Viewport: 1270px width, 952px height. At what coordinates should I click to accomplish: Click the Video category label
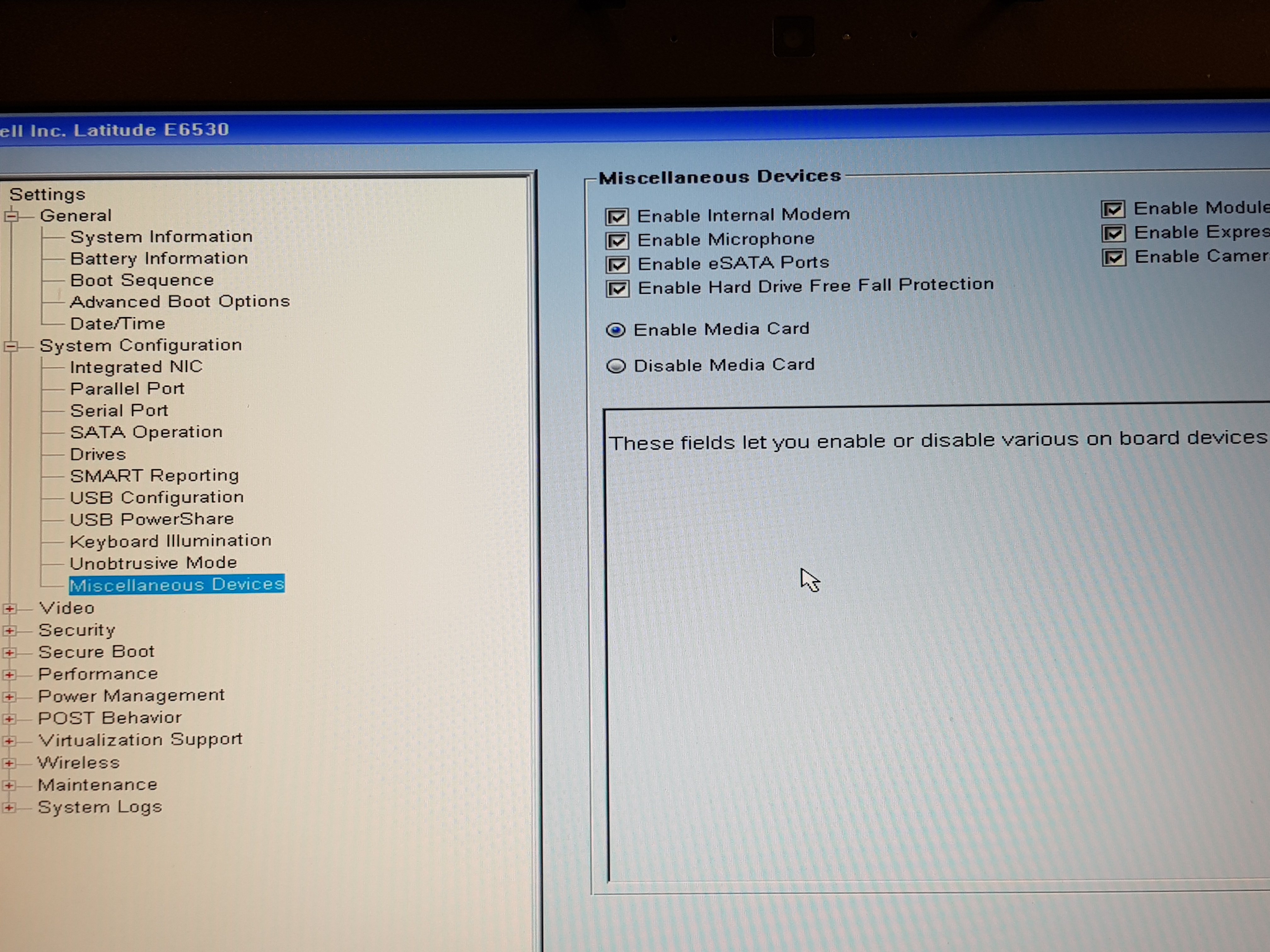(x=66, y=608)
